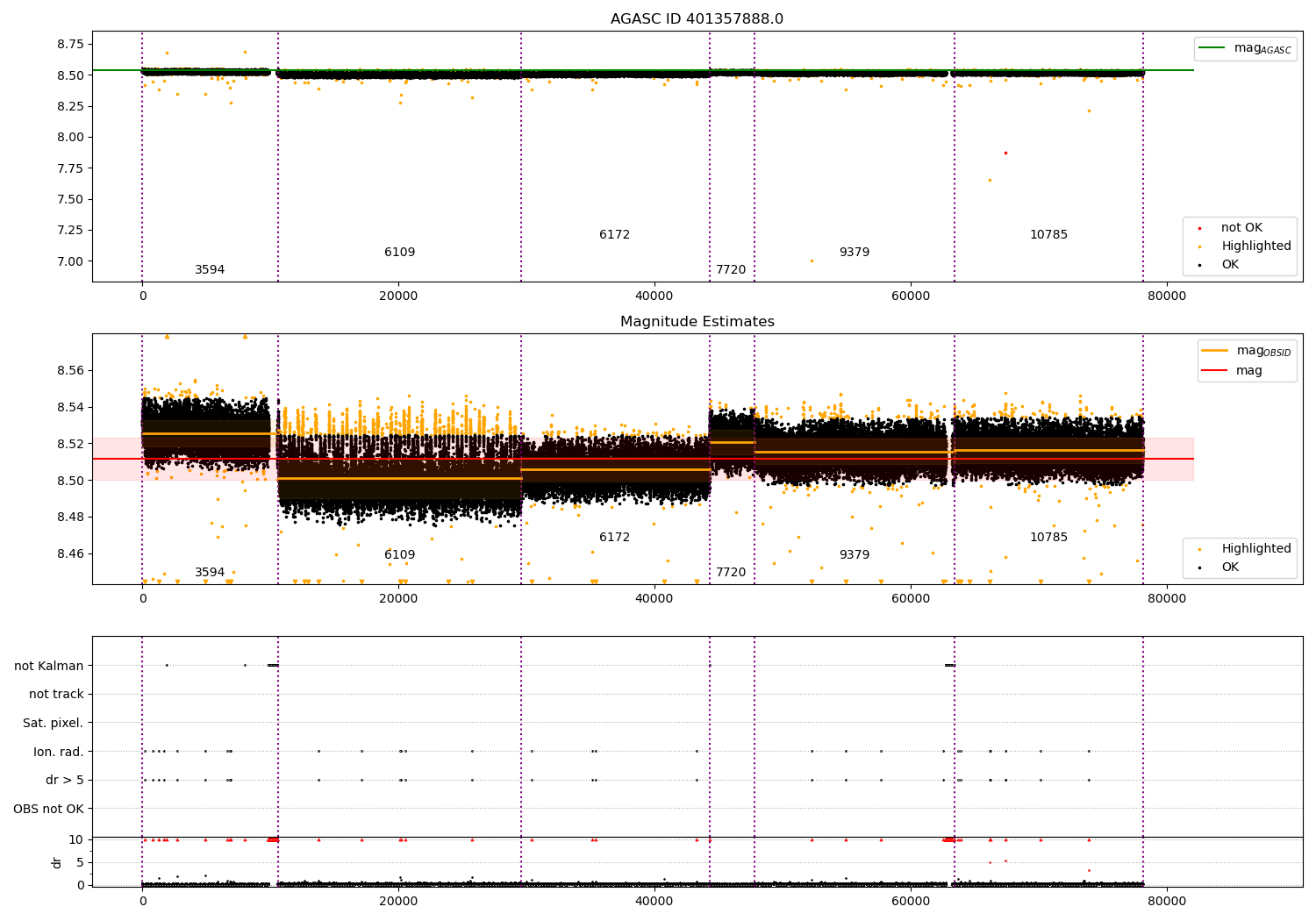Click the y-axis tick 8.56 in middle plot
The image size is (1316, 921).
click(x=69, y=370)
